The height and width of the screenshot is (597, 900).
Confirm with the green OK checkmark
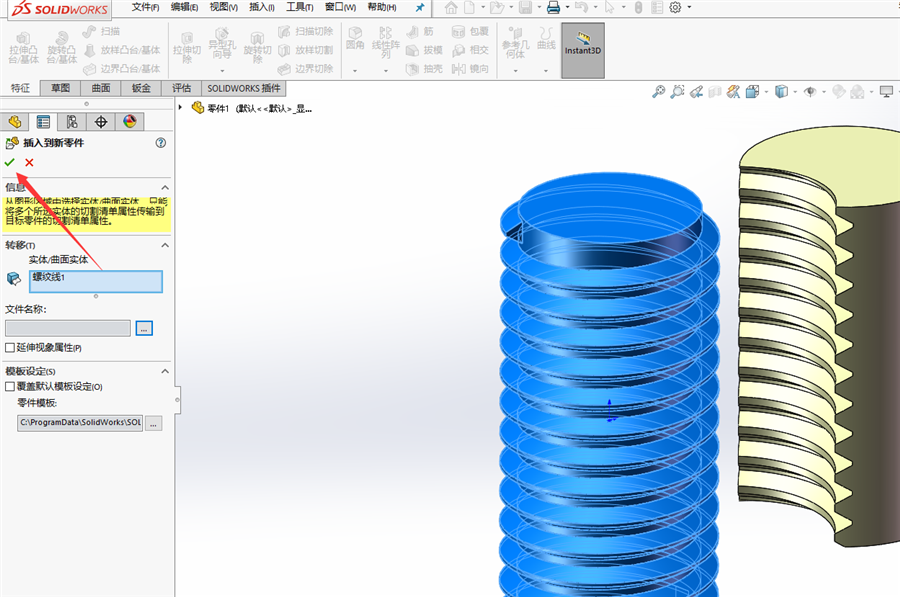pyautogui.click(x=9, y=162)
